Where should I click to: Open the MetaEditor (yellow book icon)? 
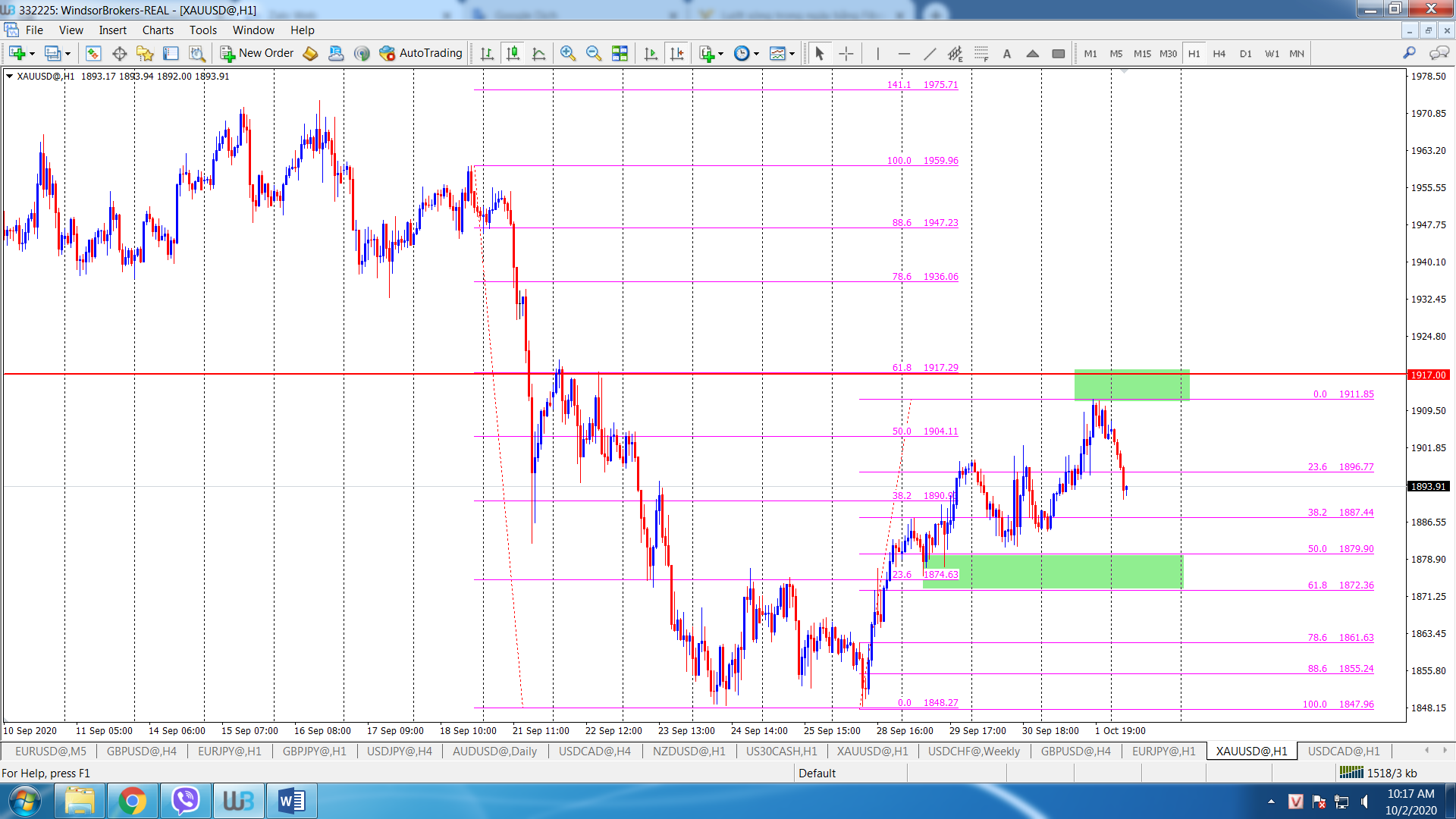[310, 53]
